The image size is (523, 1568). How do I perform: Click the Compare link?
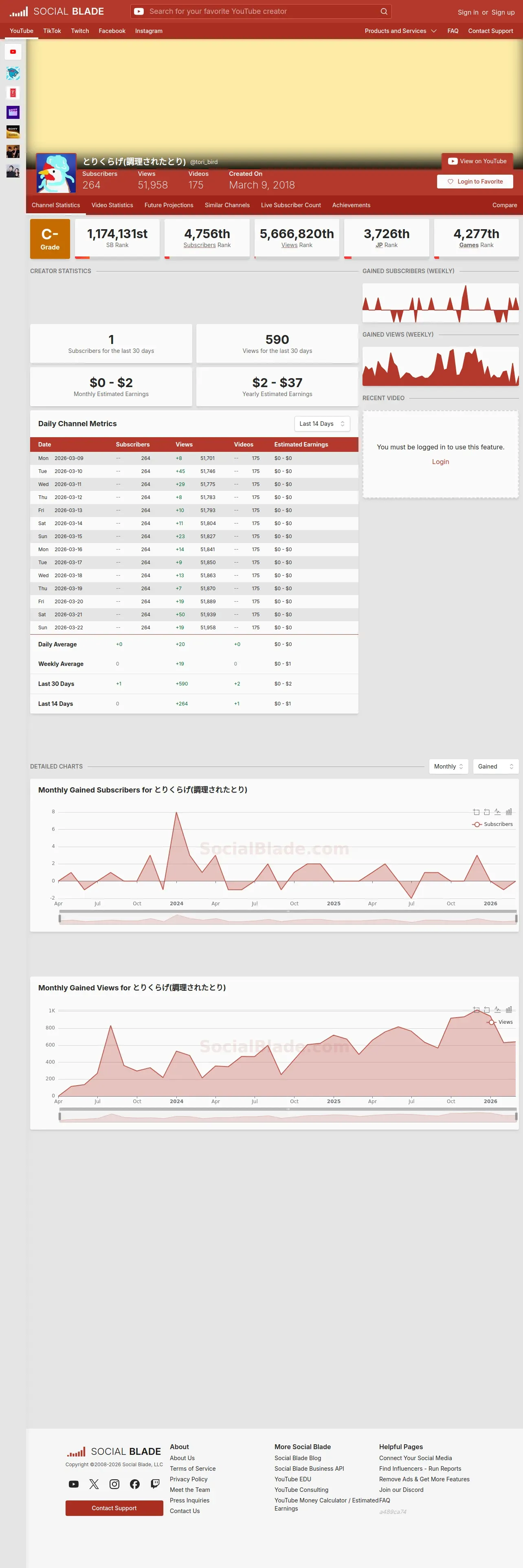[x=505, y=205]
